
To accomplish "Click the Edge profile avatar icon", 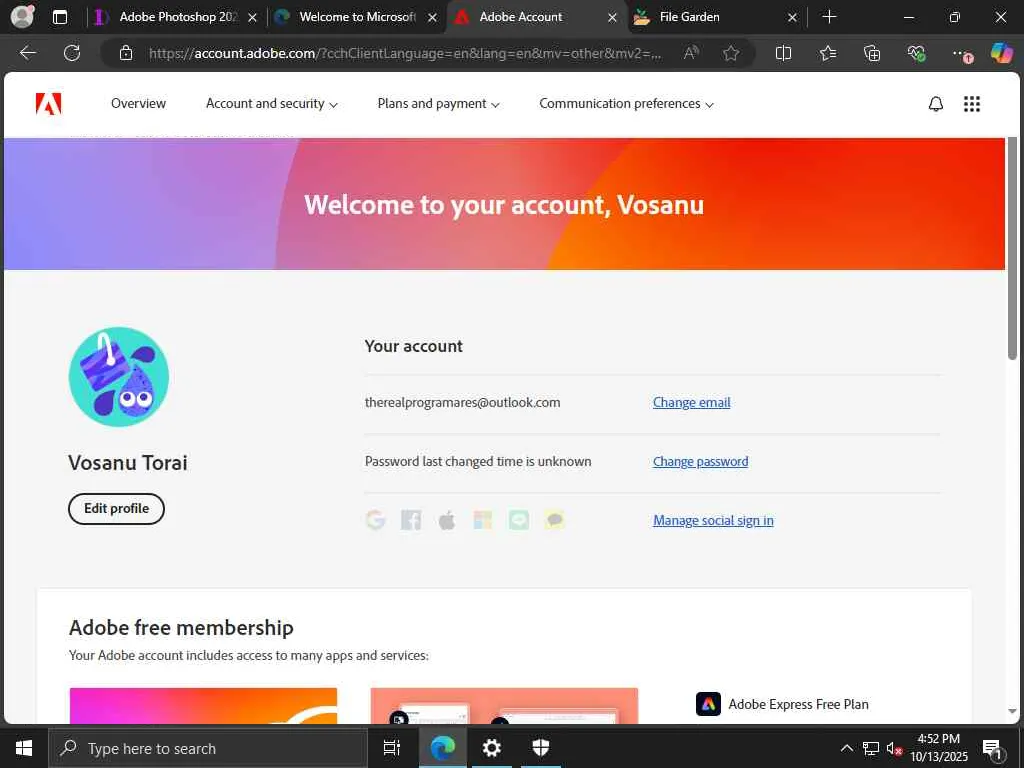I will pos(22,17).
